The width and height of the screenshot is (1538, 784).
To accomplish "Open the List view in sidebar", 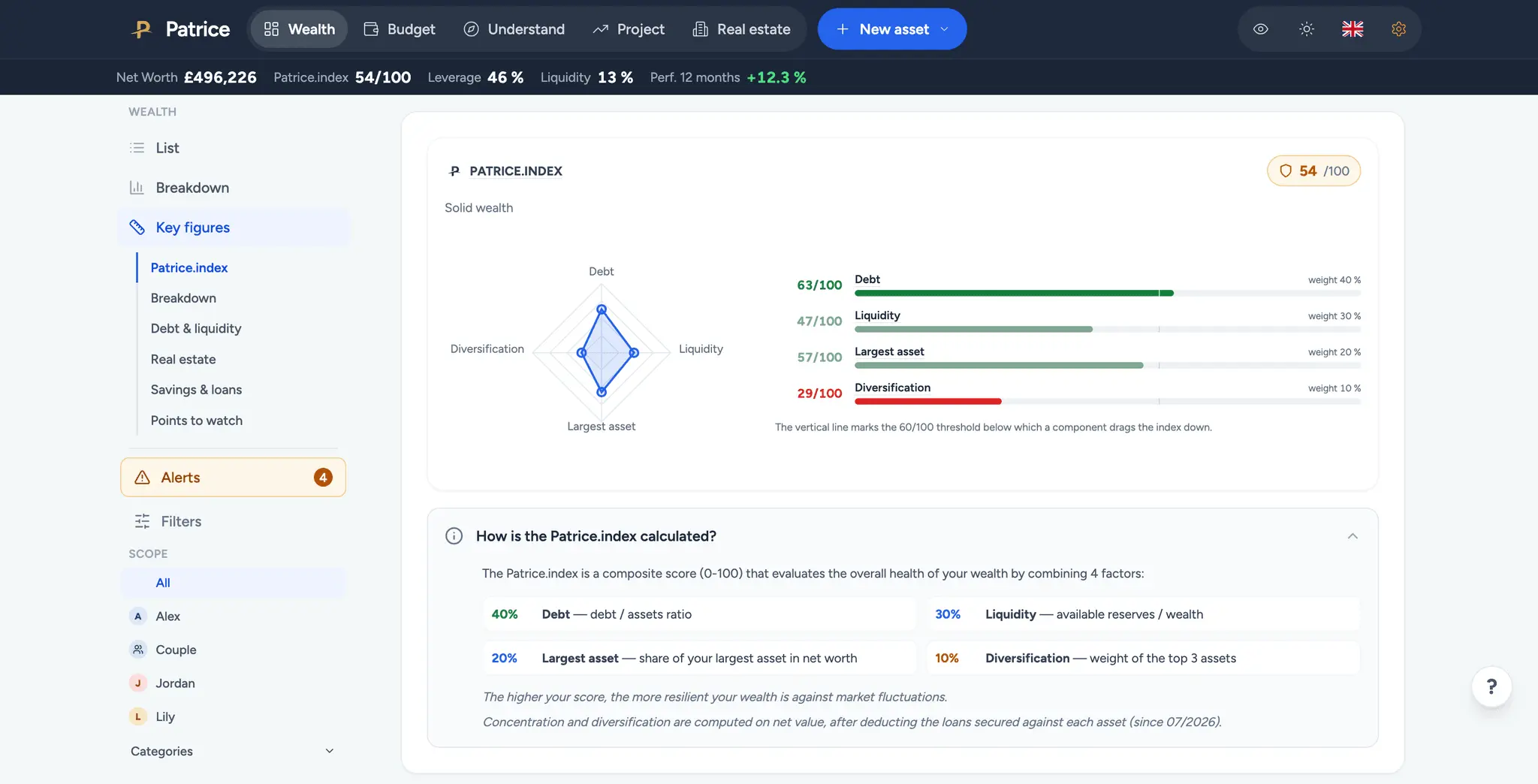I will click(x=233, y=148).
